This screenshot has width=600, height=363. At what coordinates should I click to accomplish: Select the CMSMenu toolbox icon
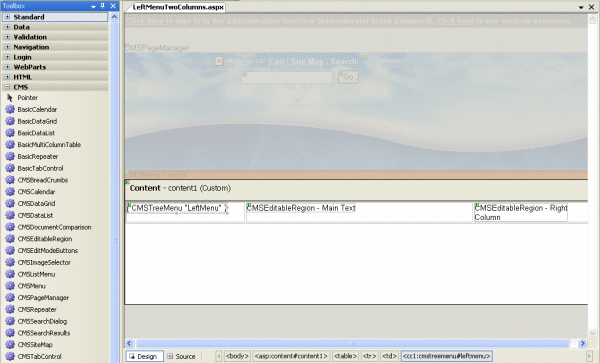pyautogui.click(x=10, y=286)
